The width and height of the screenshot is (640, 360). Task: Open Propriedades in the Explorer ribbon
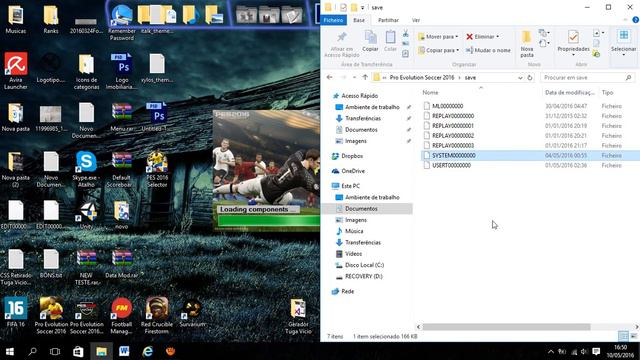coord(573,42)
